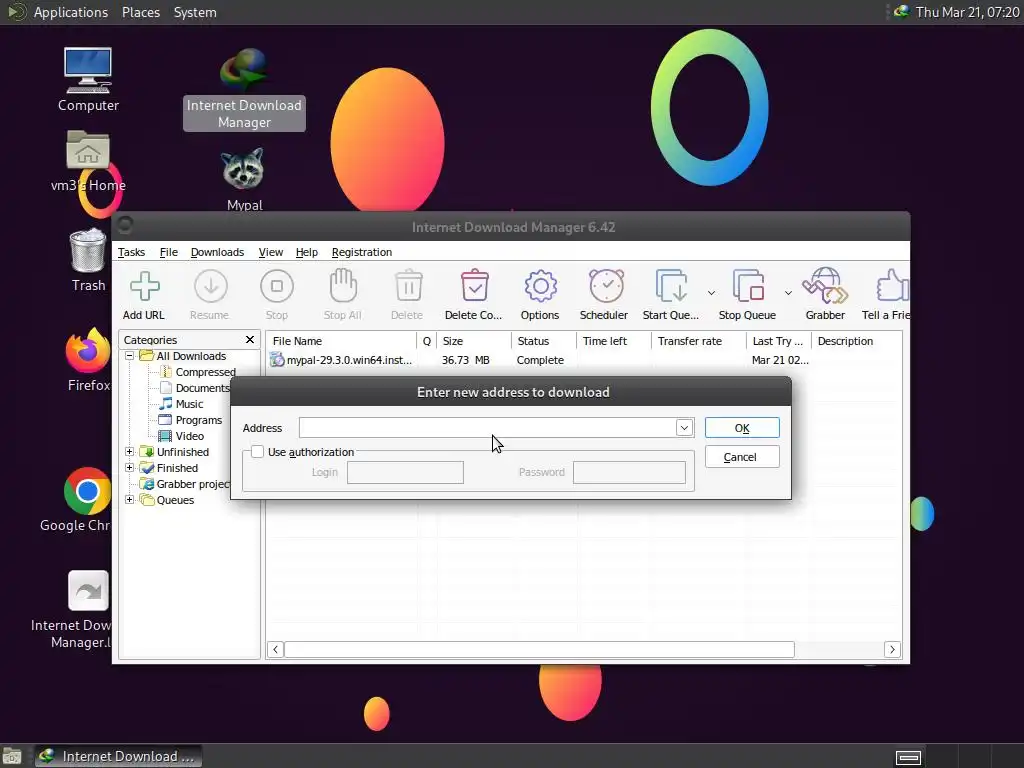The width and height of the screenshot is (1024, 768).
Task: Select the Mypal raccoon desktop icon
Action: click(x=243, y=169)
